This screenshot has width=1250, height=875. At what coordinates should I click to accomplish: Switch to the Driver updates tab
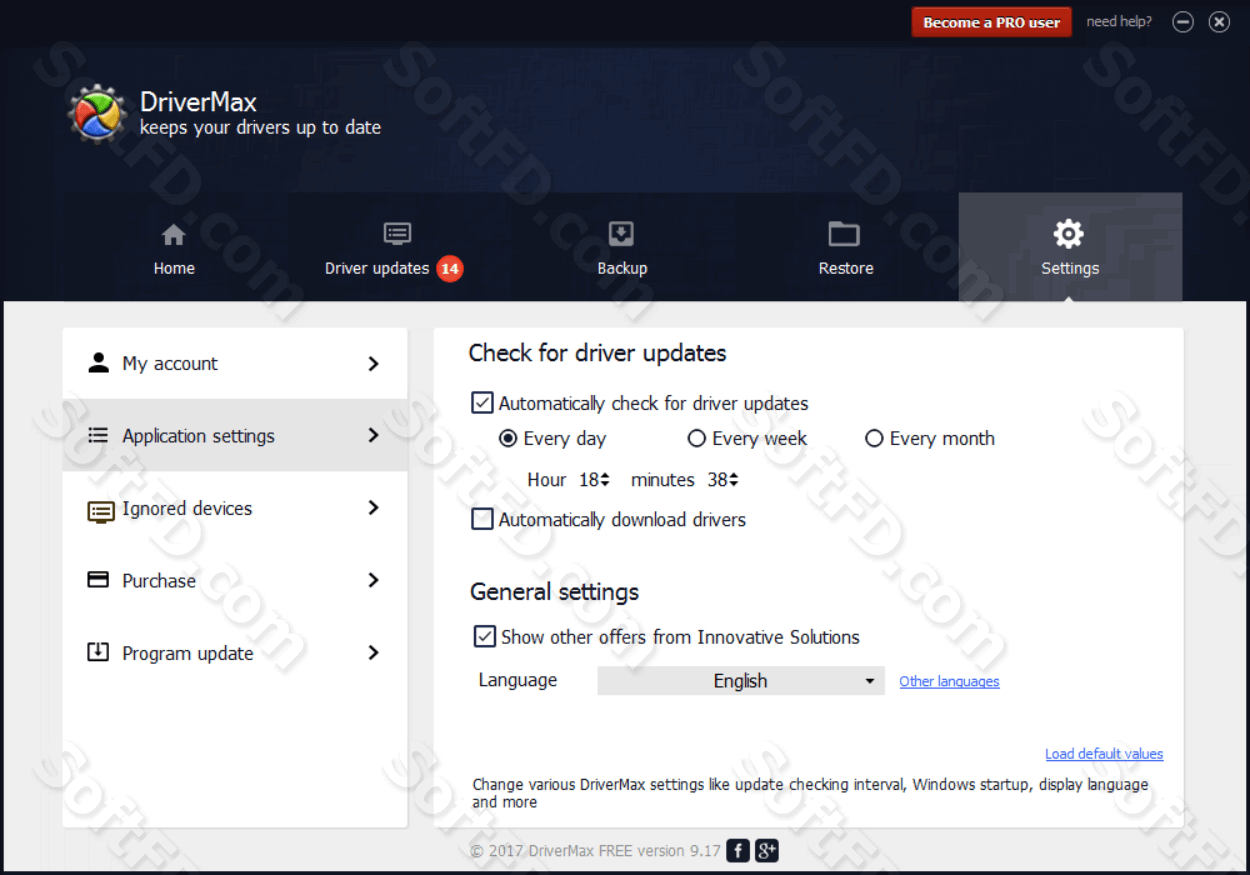point(397,247)
